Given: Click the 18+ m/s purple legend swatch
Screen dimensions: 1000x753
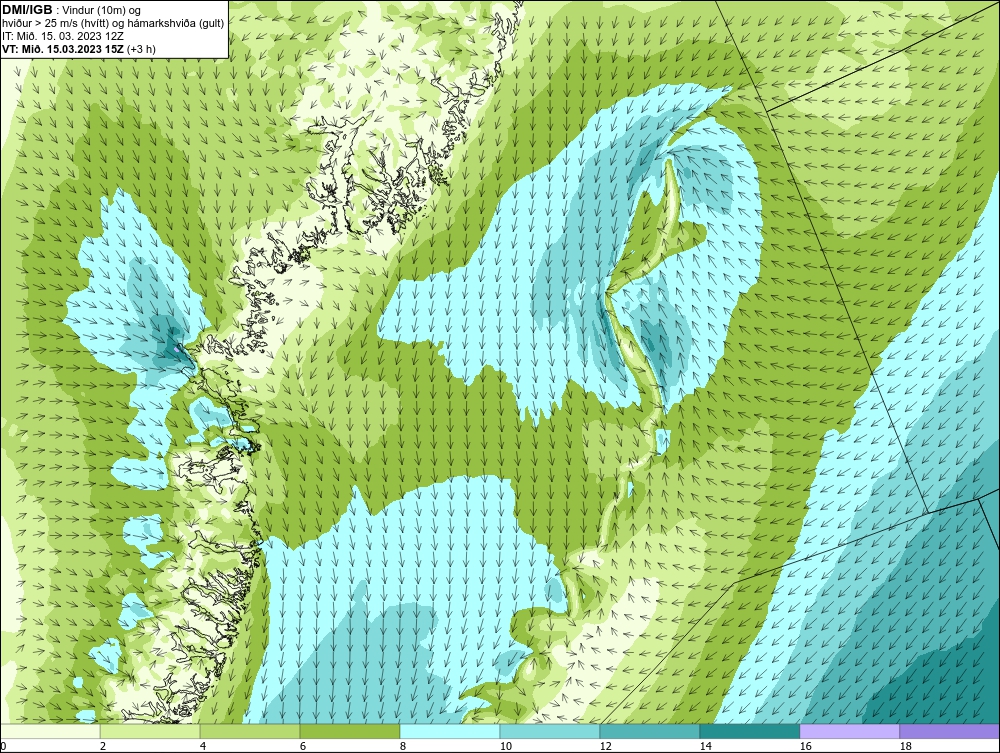Looking at the screenshot, I should (x=950, y=731).
